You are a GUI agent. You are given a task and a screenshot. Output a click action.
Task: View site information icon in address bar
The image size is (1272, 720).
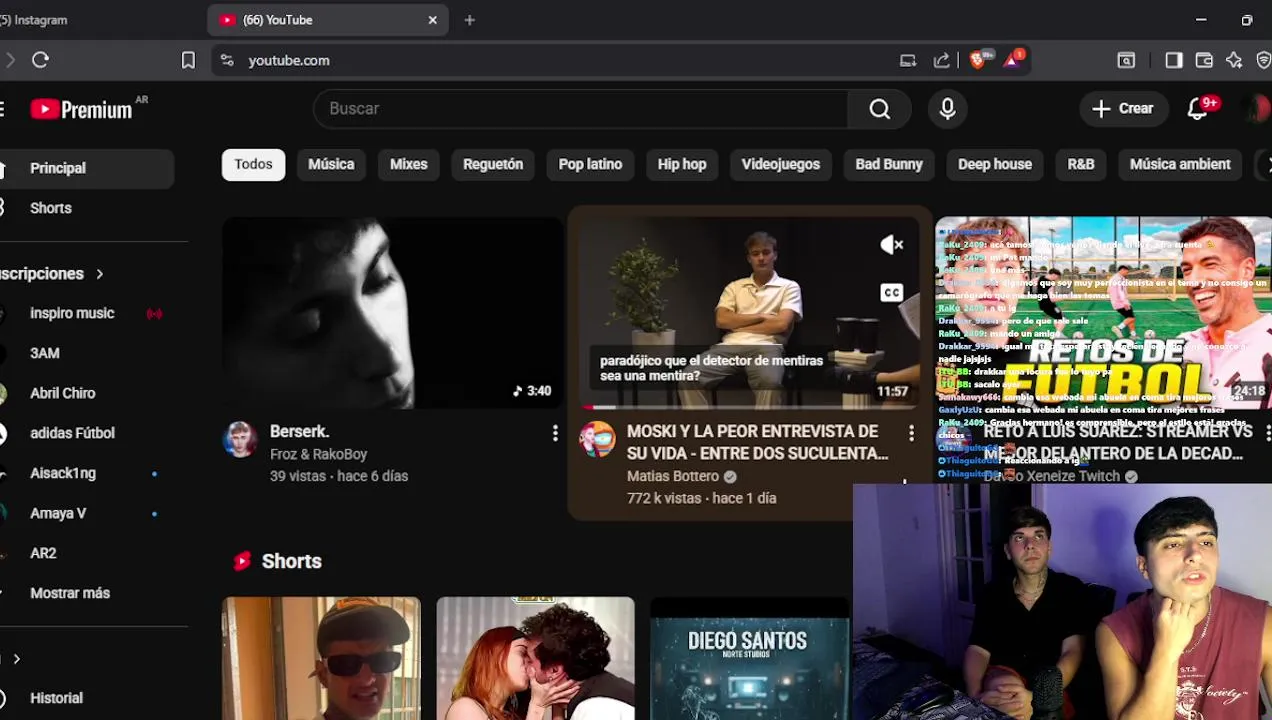227,60
